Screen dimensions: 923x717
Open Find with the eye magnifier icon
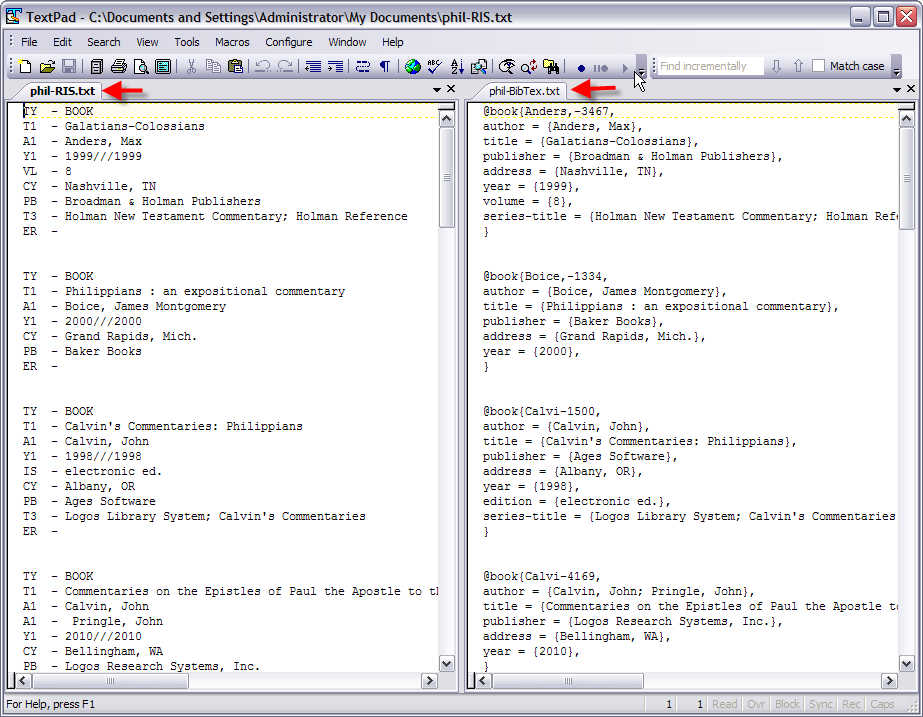507,67
